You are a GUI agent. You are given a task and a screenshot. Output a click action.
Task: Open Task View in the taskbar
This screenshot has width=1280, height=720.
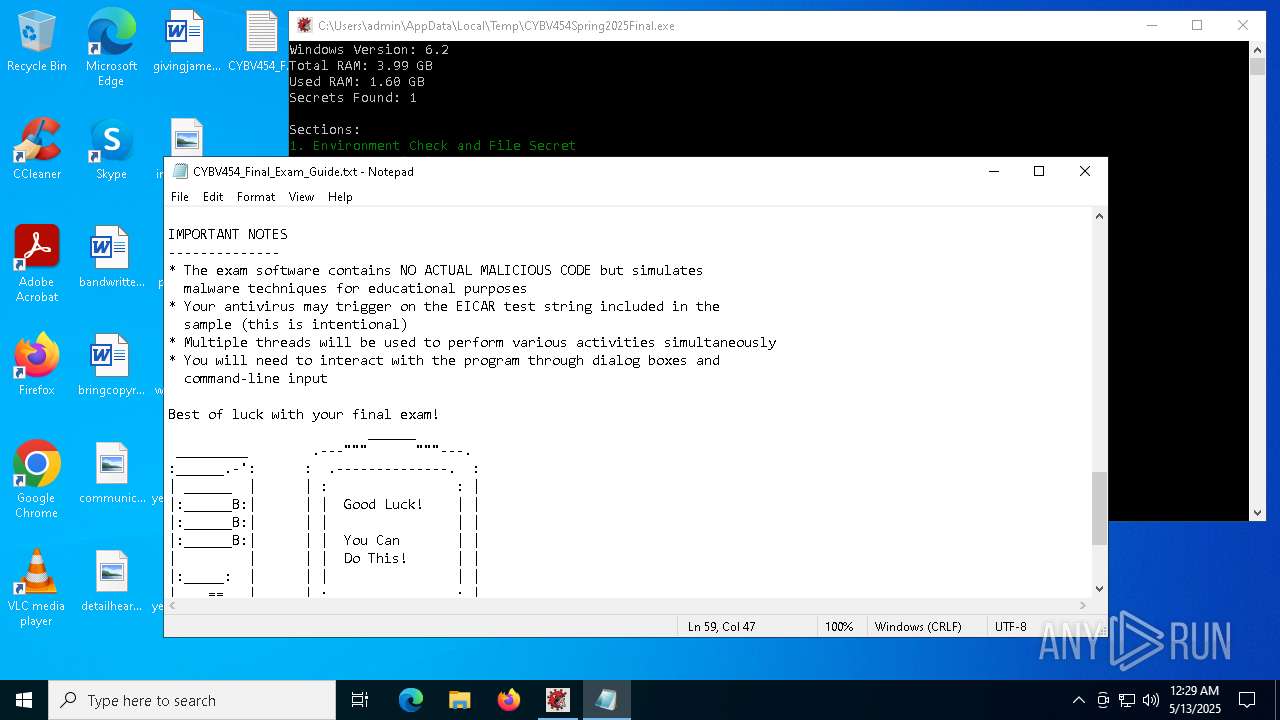[360, 700]
